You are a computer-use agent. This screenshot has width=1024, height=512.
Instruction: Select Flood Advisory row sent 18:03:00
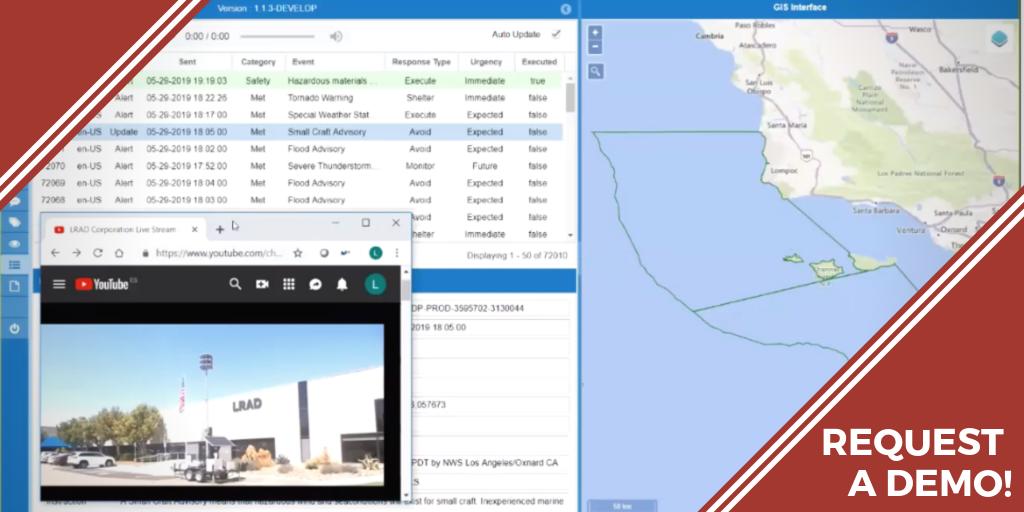point(300,200)
